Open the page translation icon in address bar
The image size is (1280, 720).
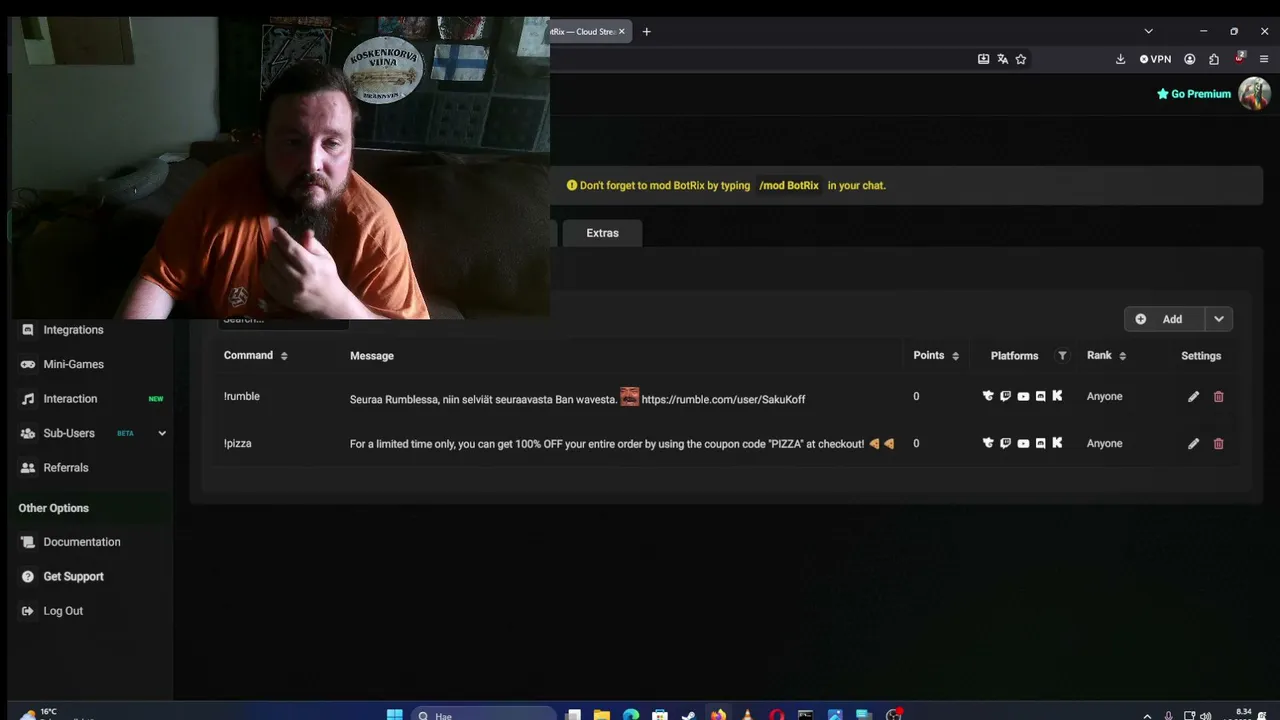coord(1002,59)
